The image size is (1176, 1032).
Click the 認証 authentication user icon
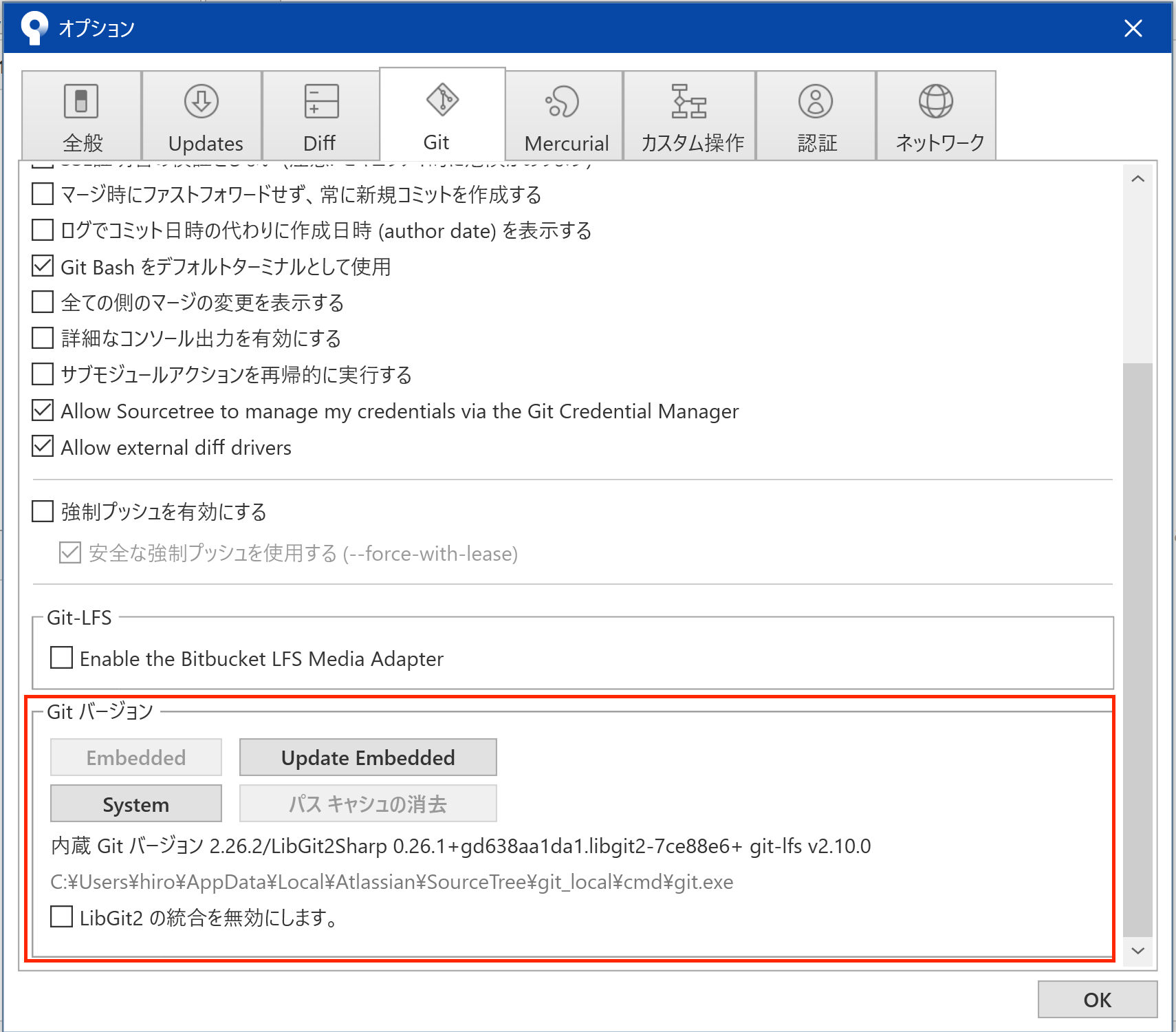815,102
